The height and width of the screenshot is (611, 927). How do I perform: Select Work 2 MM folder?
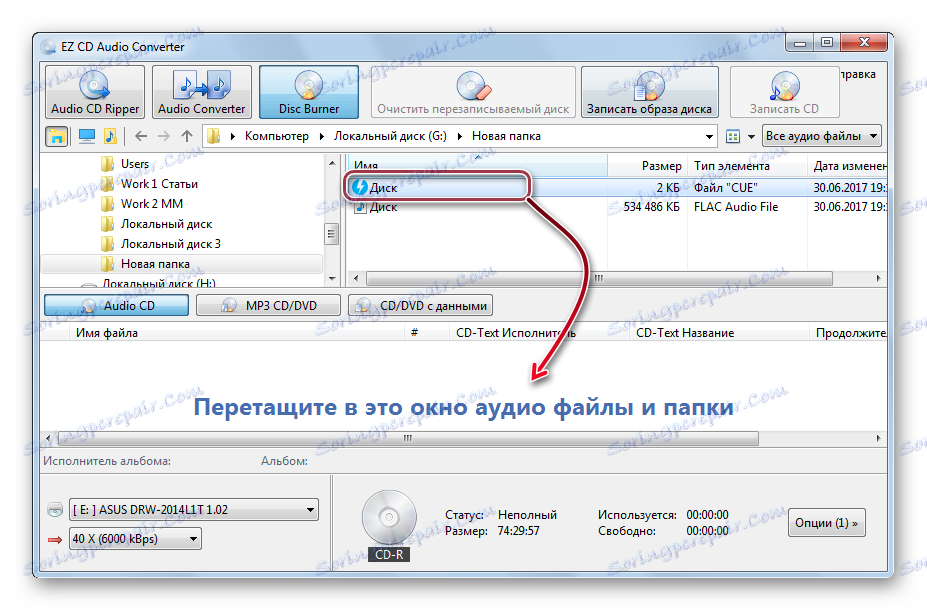tap(152, 204)
